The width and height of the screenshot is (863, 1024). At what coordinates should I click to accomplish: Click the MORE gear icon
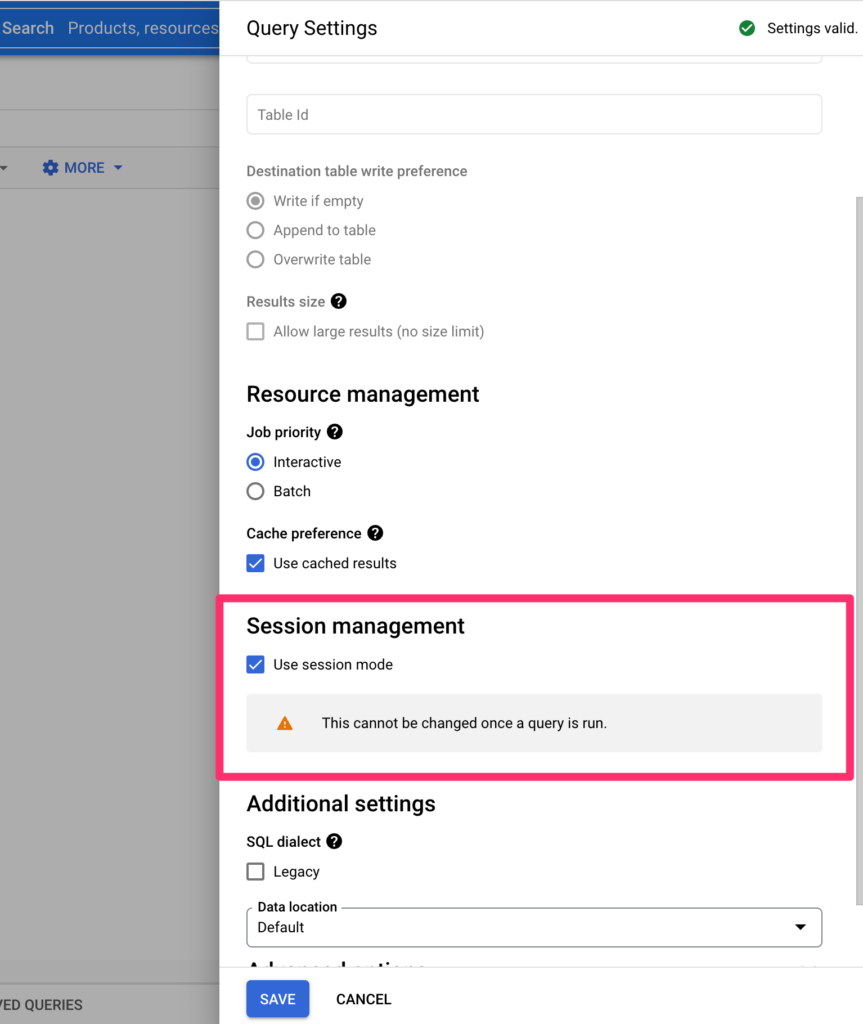pyautogui.click(x=50, y=168)
